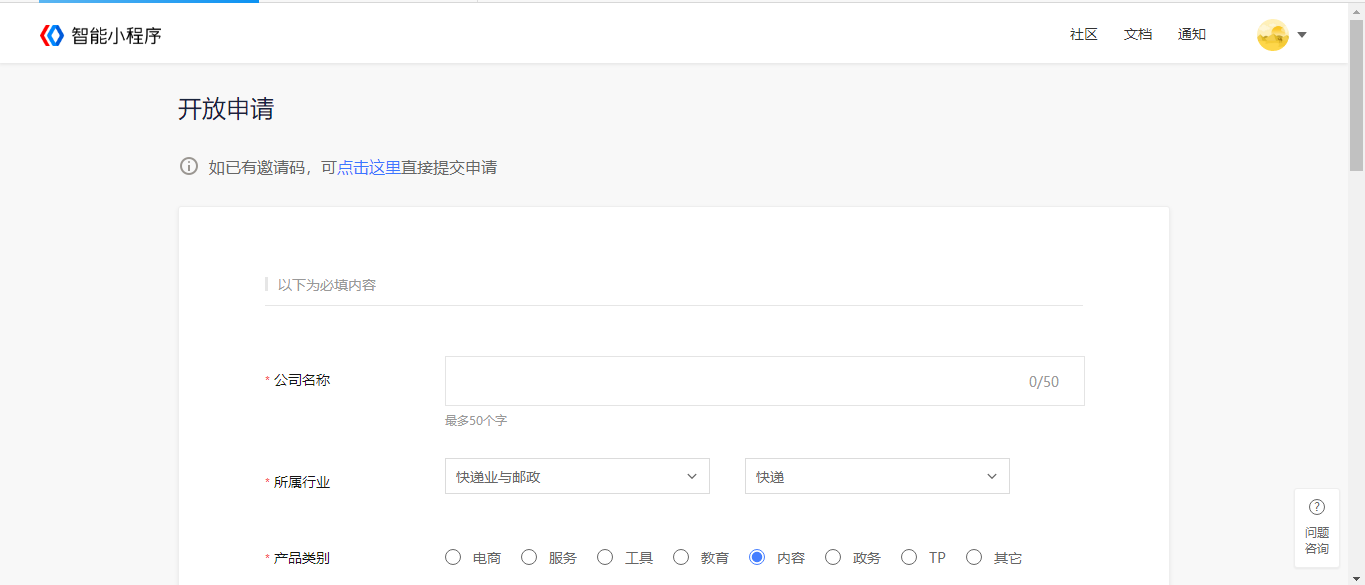
Task: Expand the 快递 sub-industry dropdown
Action: [x=877, y=476]
